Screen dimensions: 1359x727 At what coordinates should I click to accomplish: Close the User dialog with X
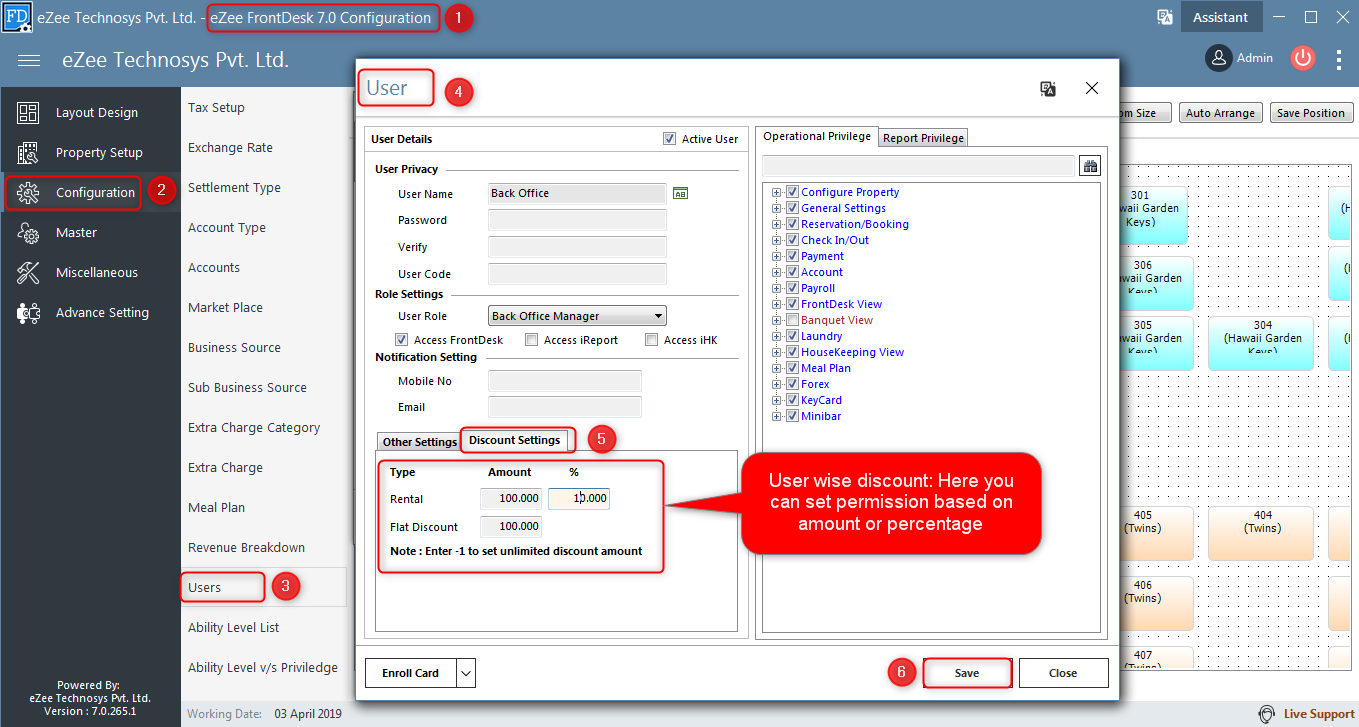(1092, 89)
